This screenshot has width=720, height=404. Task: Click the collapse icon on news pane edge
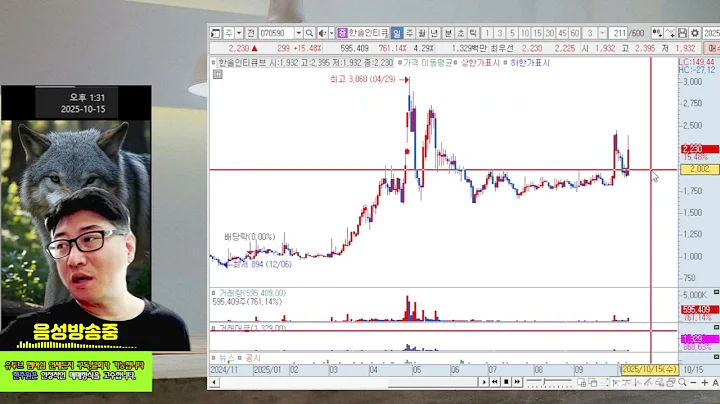pos(716,357)
